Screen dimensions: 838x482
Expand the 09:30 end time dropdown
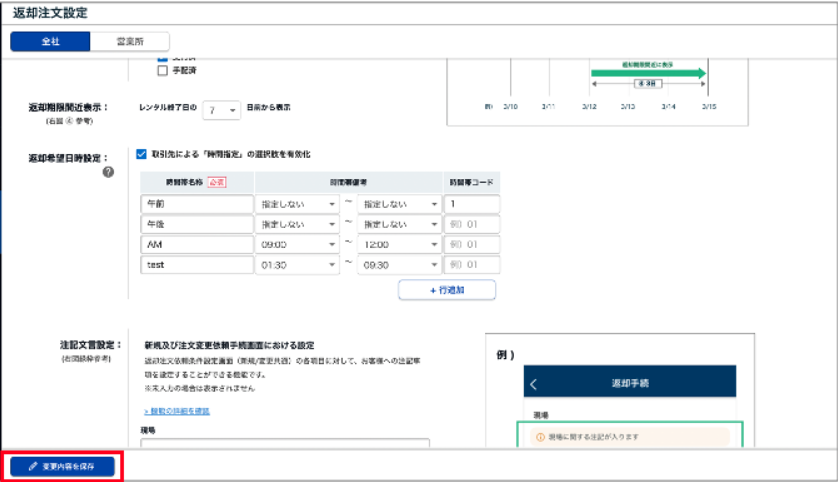(399, 265)
